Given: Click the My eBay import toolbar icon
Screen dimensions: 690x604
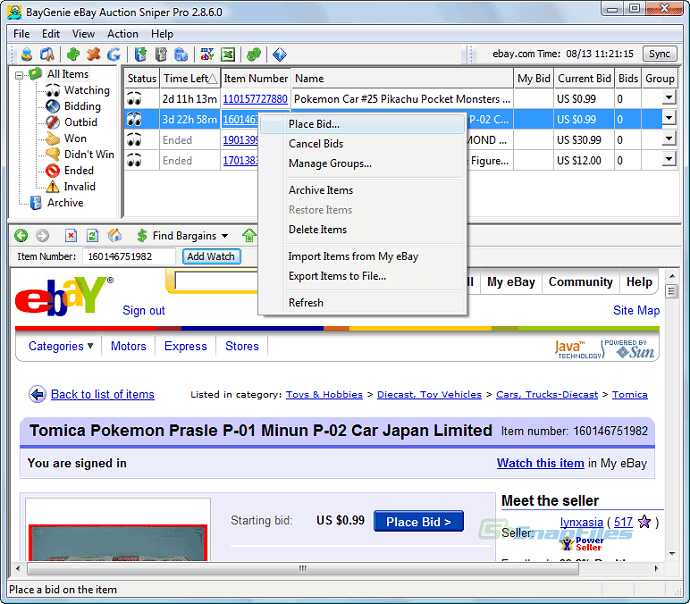Looking at the screenshot, I should coord(207,55).
